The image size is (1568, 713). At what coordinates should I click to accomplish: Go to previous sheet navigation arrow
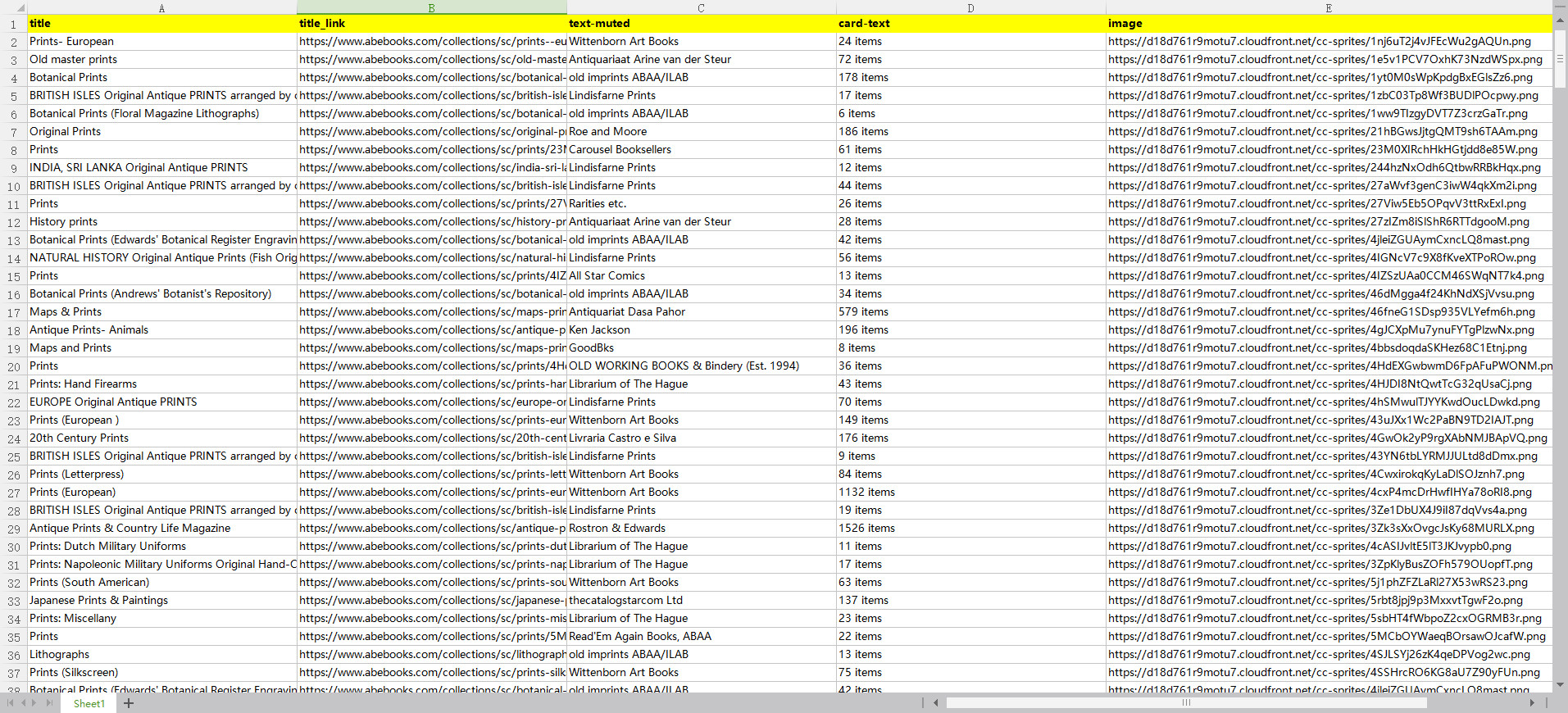(24, 703)
